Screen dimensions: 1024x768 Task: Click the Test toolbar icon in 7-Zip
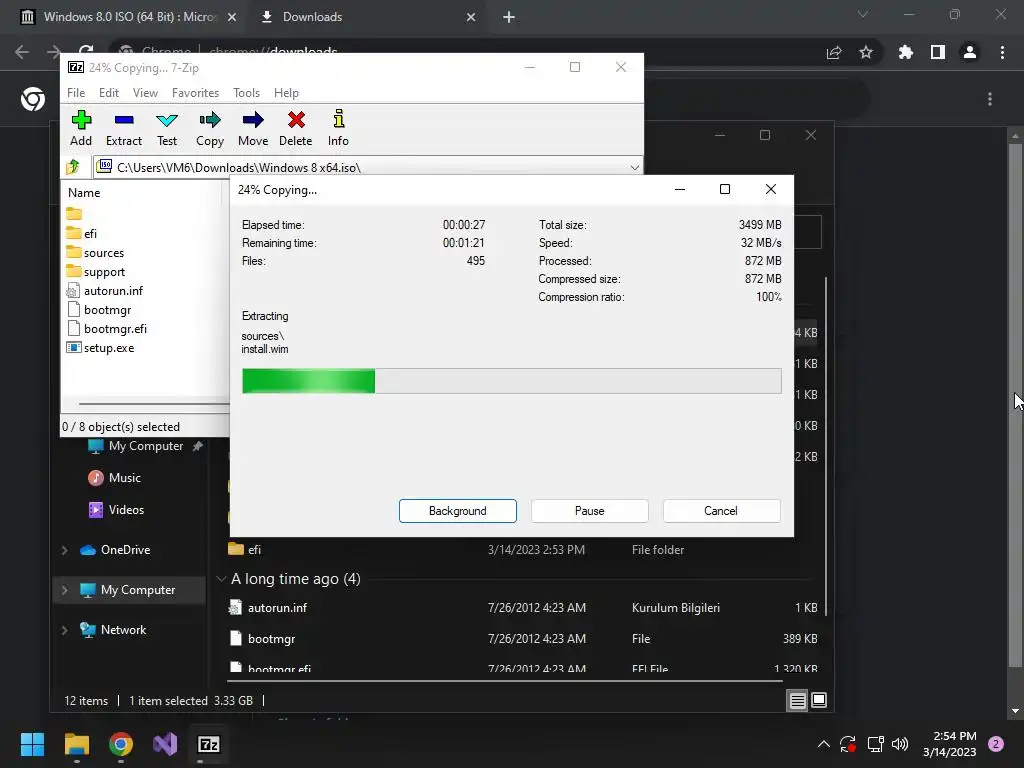[x=167, y=128]
